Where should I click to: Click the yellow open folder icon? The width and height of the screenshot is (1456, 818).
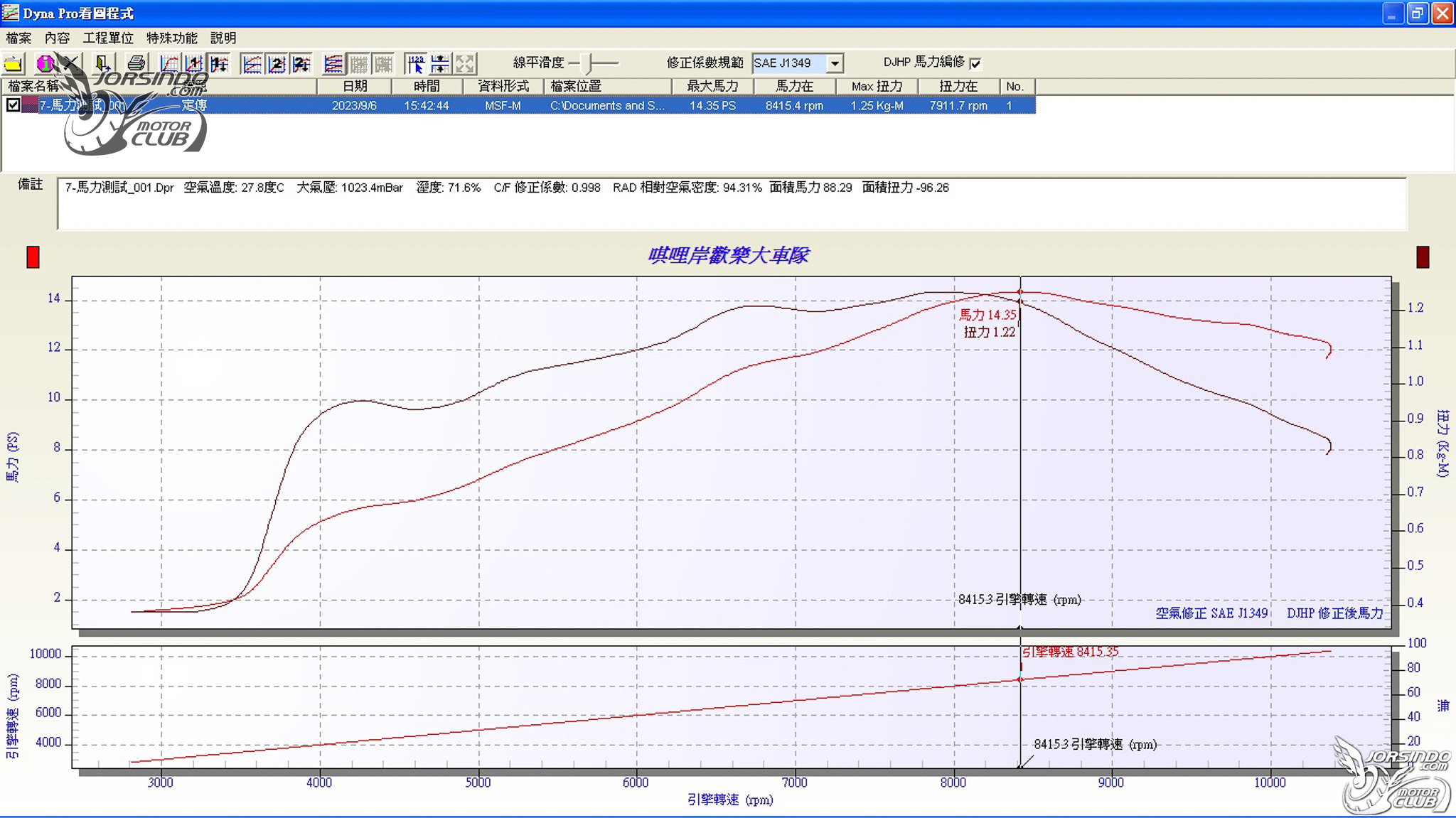click(x=13, y=64)
